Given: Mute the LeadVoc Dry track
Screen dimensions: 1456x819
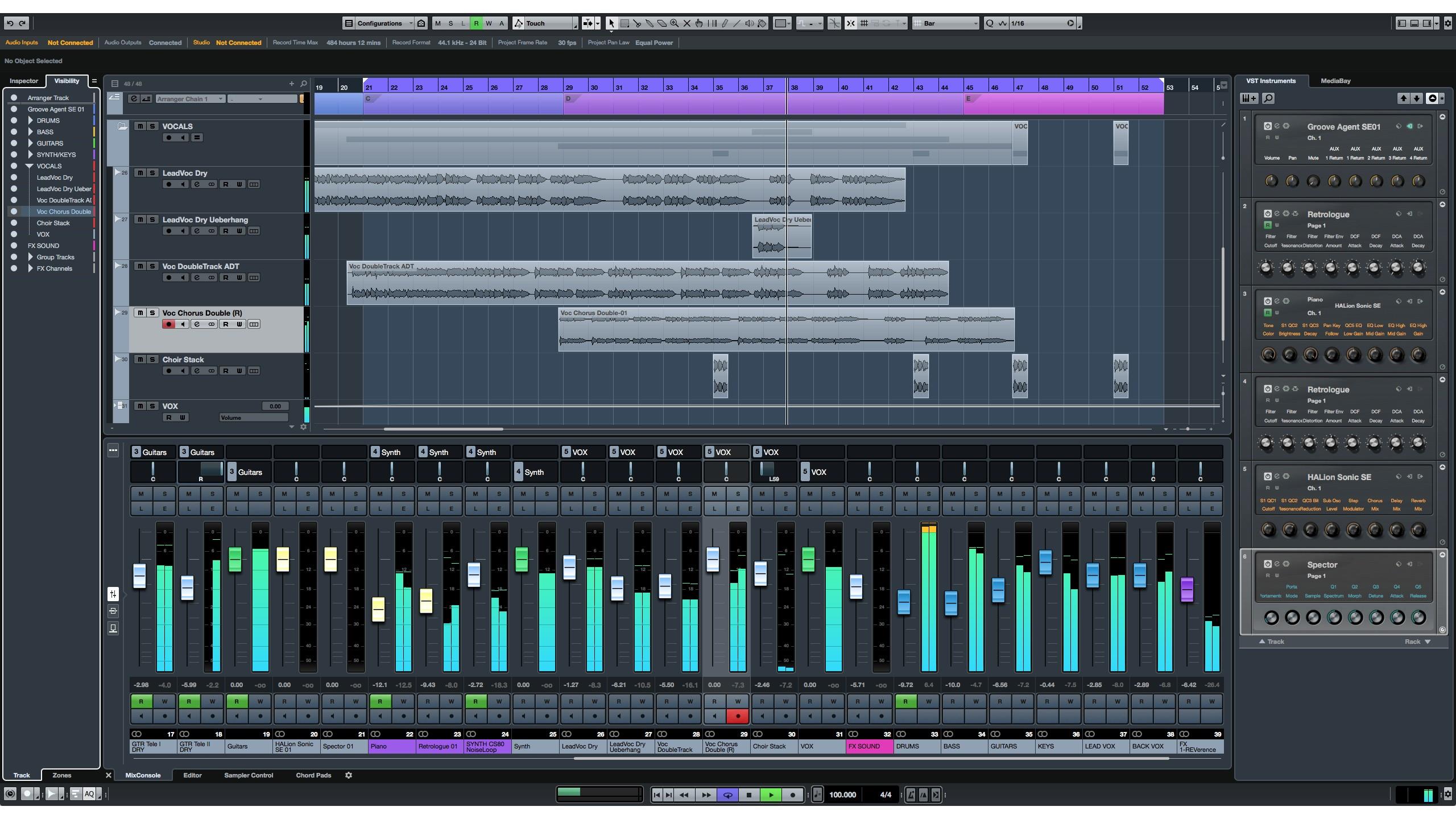Looking at the screenshot, I should [139, 173].
